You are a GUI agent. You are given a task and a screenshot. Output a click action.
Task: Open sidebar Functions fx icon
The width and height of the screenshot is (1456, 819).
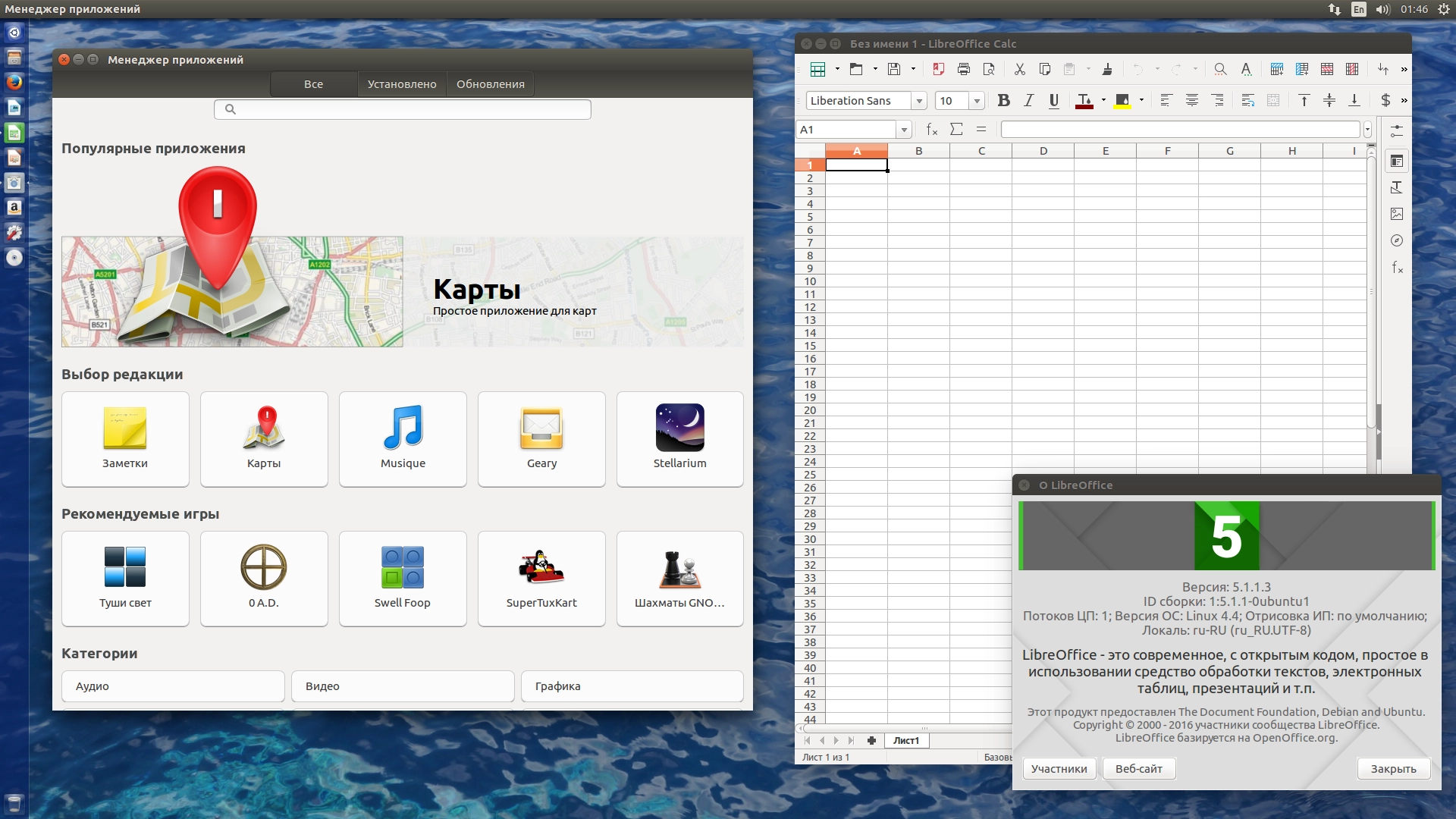pos(1397,267)
